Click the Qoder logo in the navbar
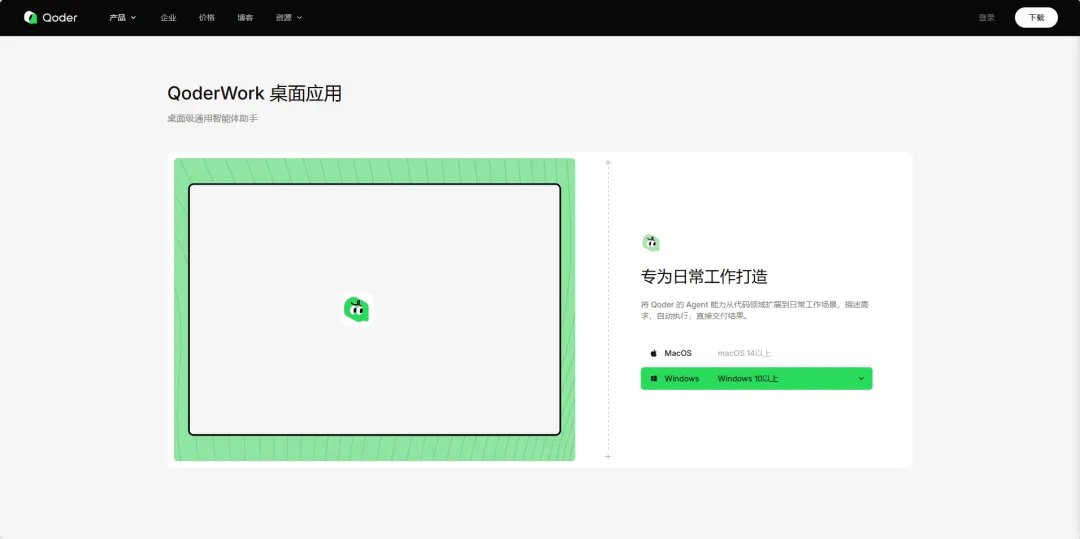Image resolution: width=1080 pixels, height=539 pixels. (x=50, y=17)
